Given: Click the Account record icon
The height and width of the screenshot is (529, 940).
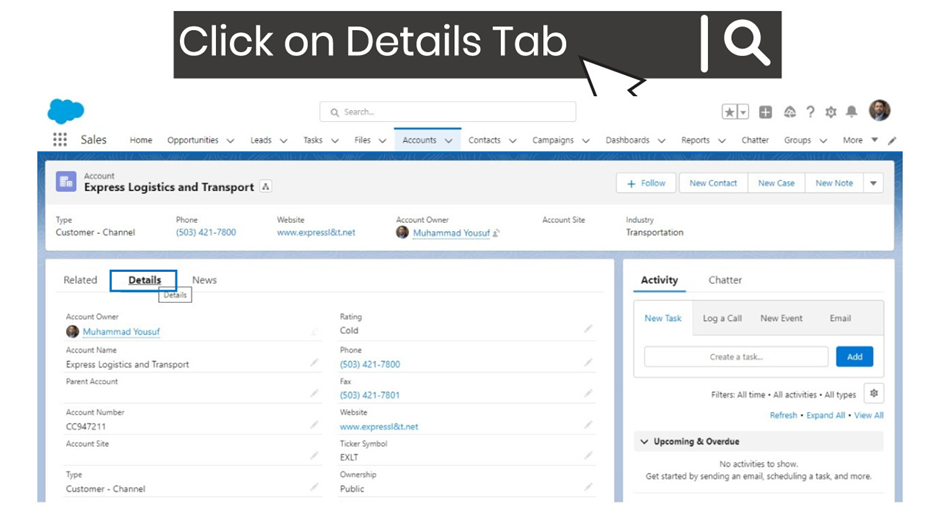Looking at the screenshot, I should pyautogui.click(x=66, y=182).
